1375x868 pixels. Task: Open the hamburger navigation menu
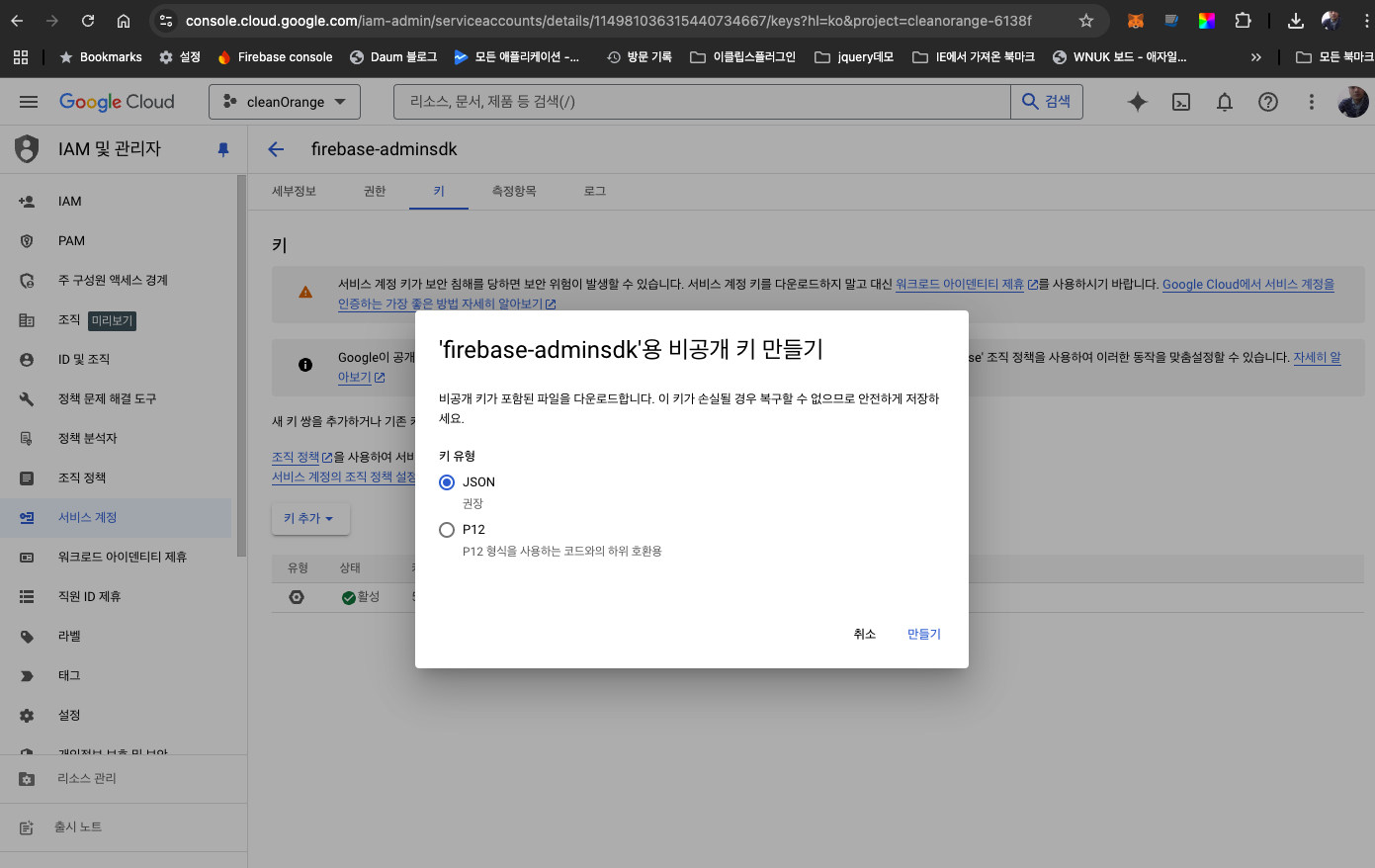(x=29, y=102)
